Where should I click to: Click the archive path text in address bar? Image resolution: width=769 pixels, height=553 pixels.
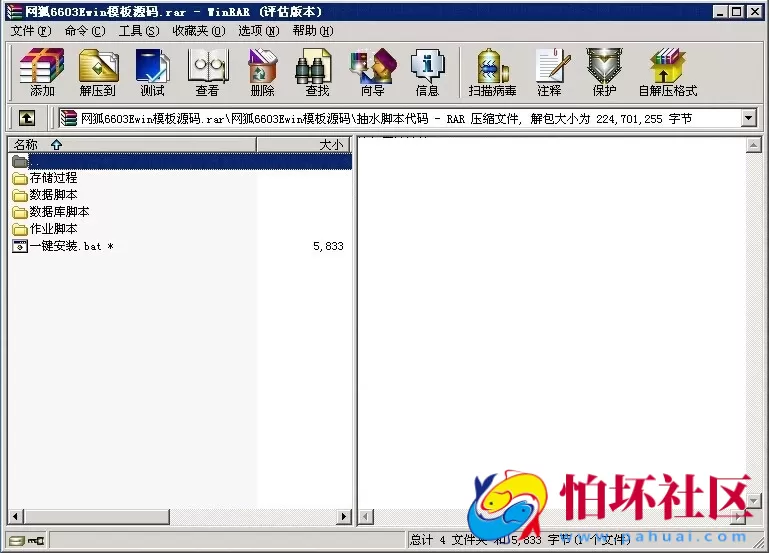(386, 119)
